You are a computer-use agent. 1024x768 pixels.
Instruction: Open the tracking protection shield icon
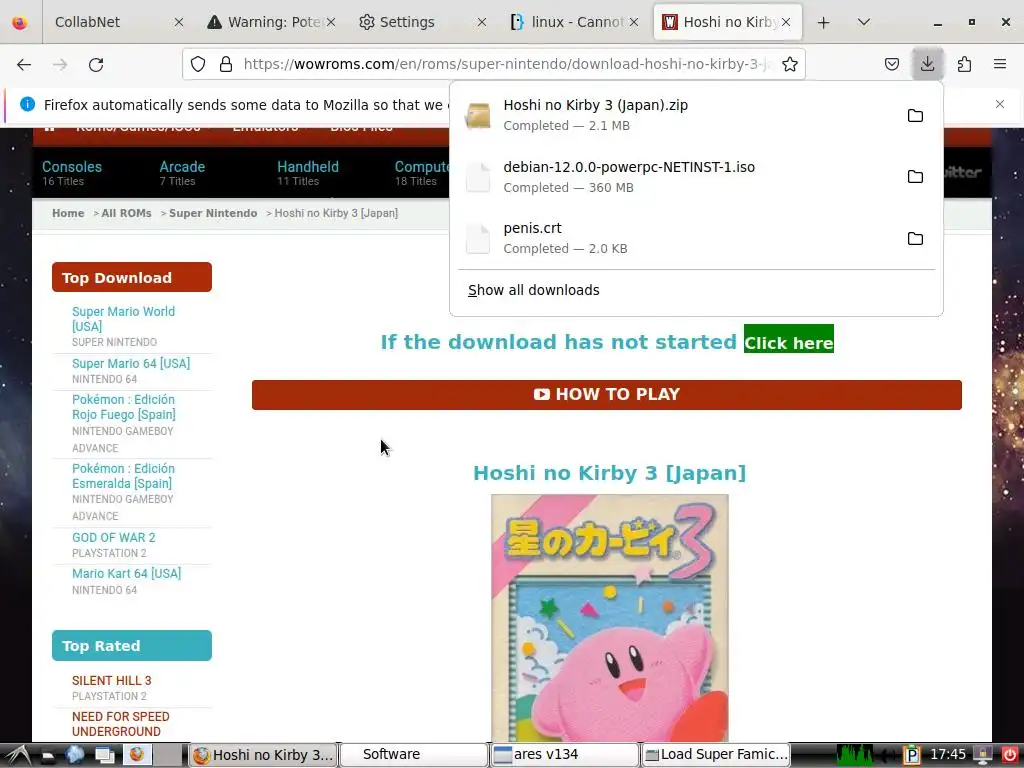click(198, 64)
